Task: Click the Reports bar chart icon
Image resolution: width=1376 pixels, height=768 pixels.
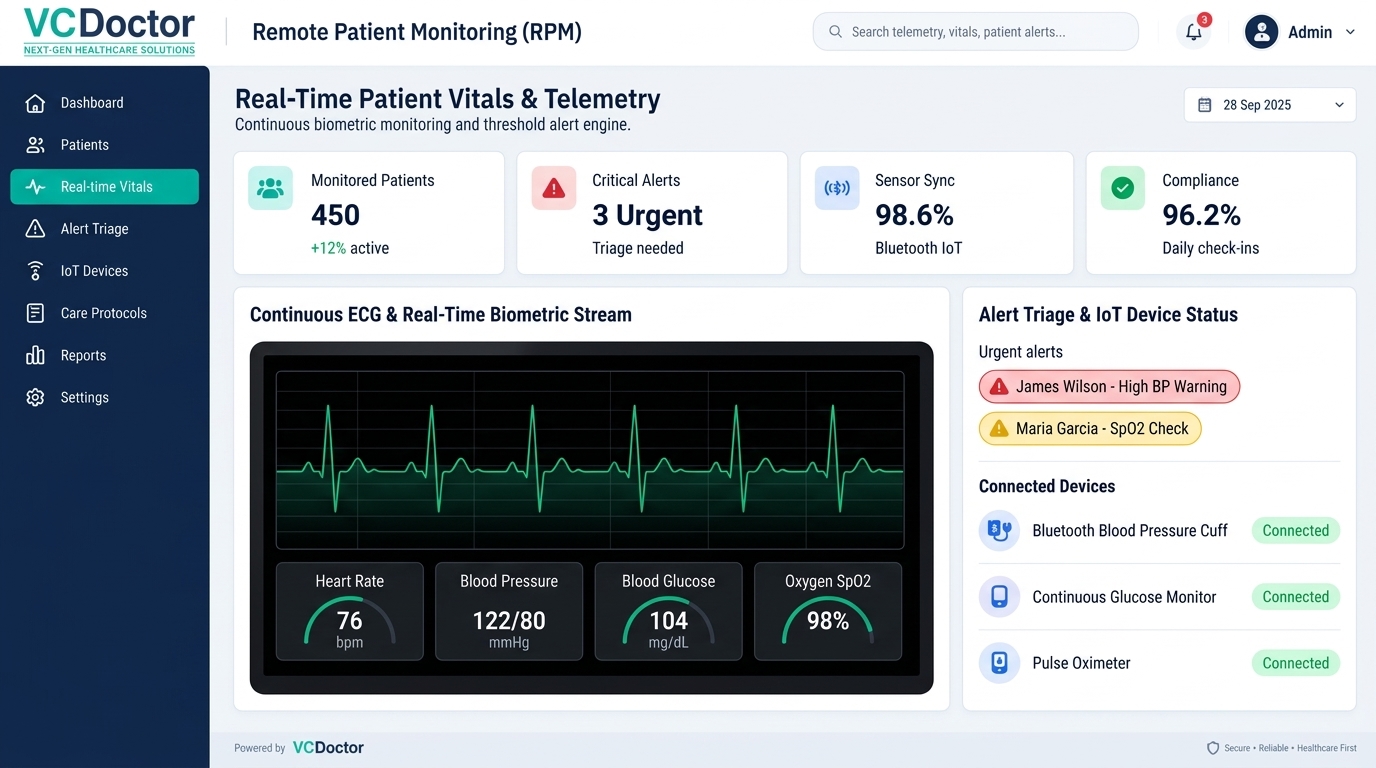Action: point(35,355)
